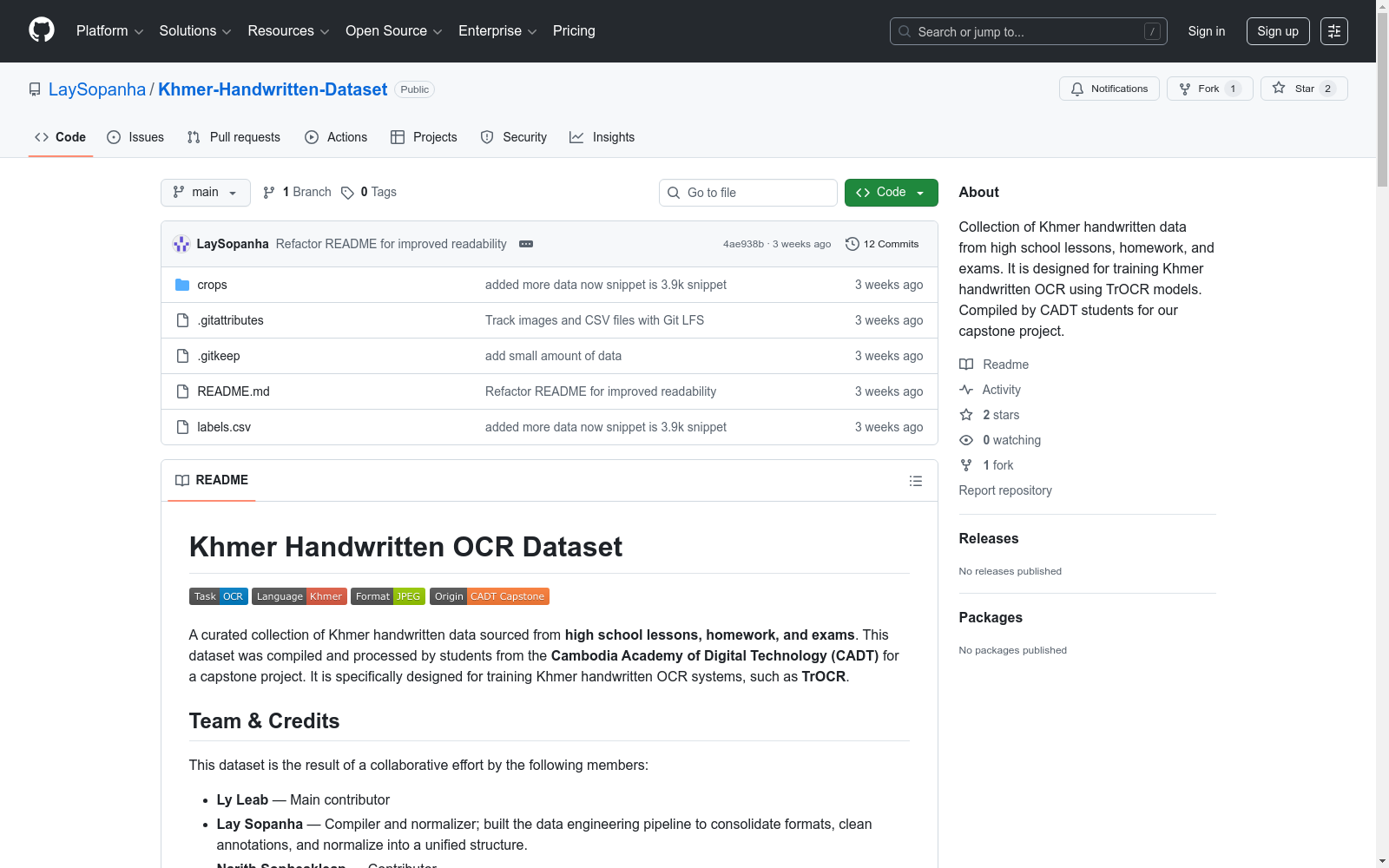The image size is (1389, 868).
Task: Expand the commit message ellipsis icon
Action: [526, 244]
